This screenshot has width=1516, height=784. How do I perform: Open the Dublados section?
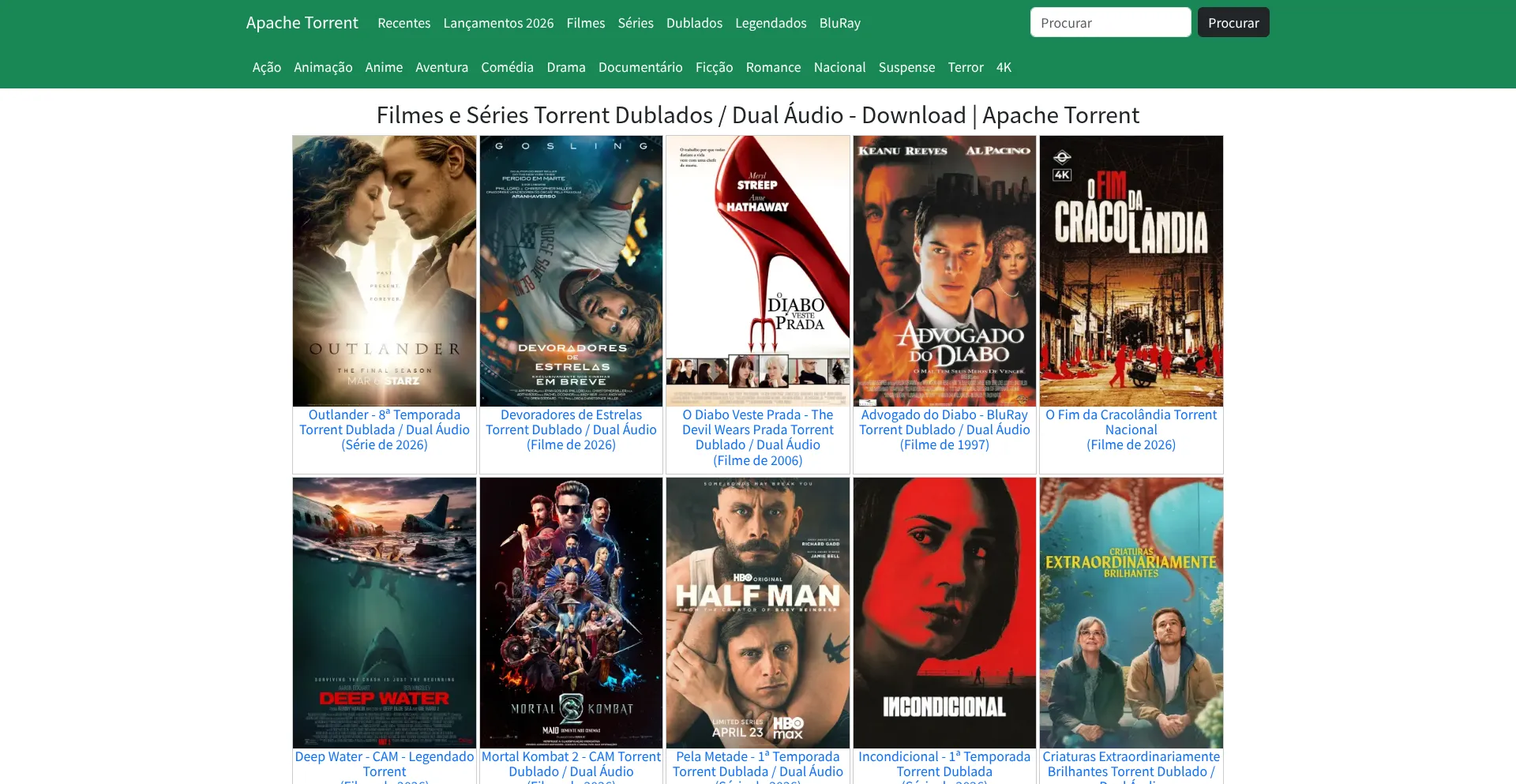pyautogui.click(x=694, y=23)
